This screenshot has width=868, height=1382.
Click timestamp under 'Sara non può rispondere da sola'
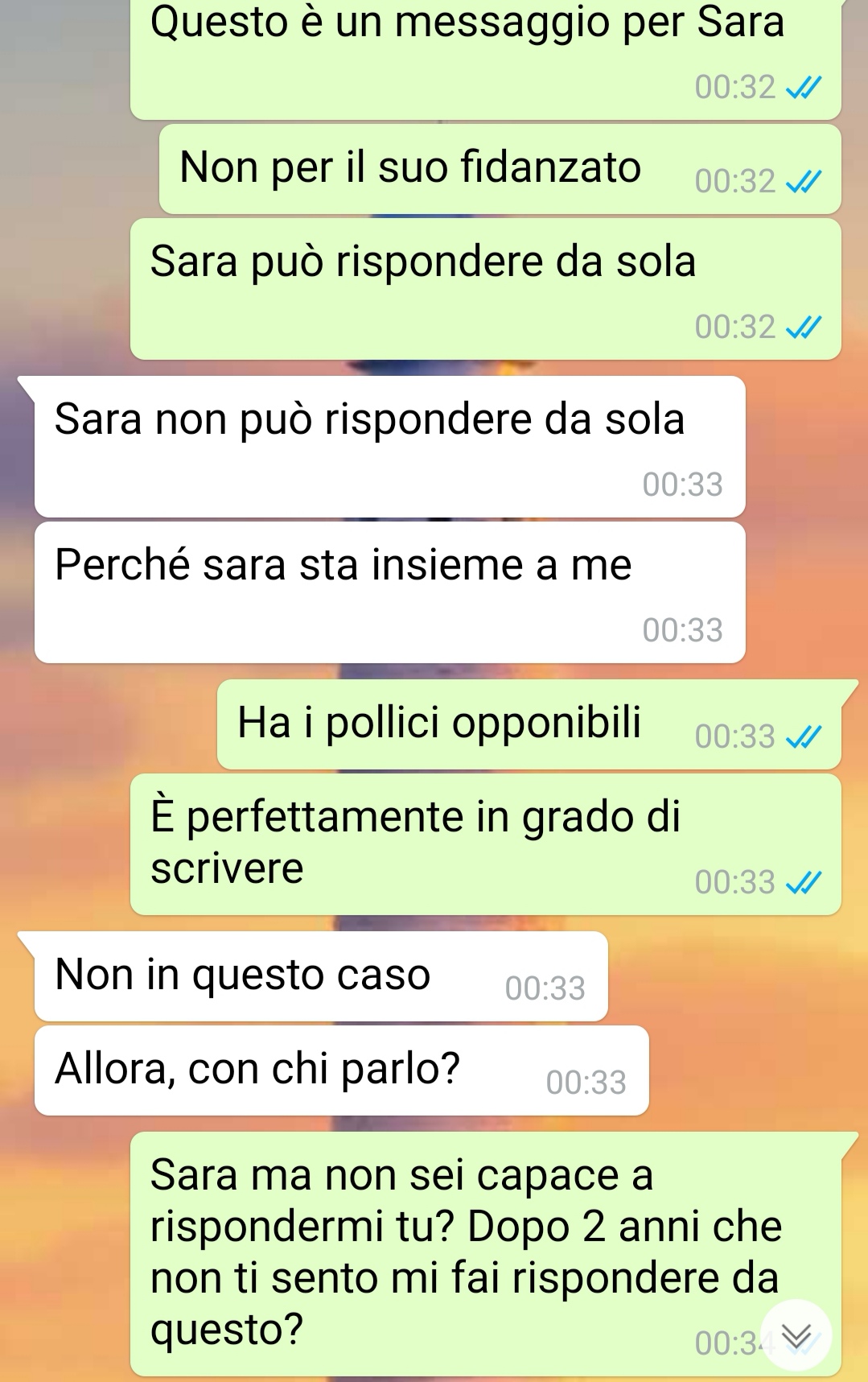[x=682, y=485]
